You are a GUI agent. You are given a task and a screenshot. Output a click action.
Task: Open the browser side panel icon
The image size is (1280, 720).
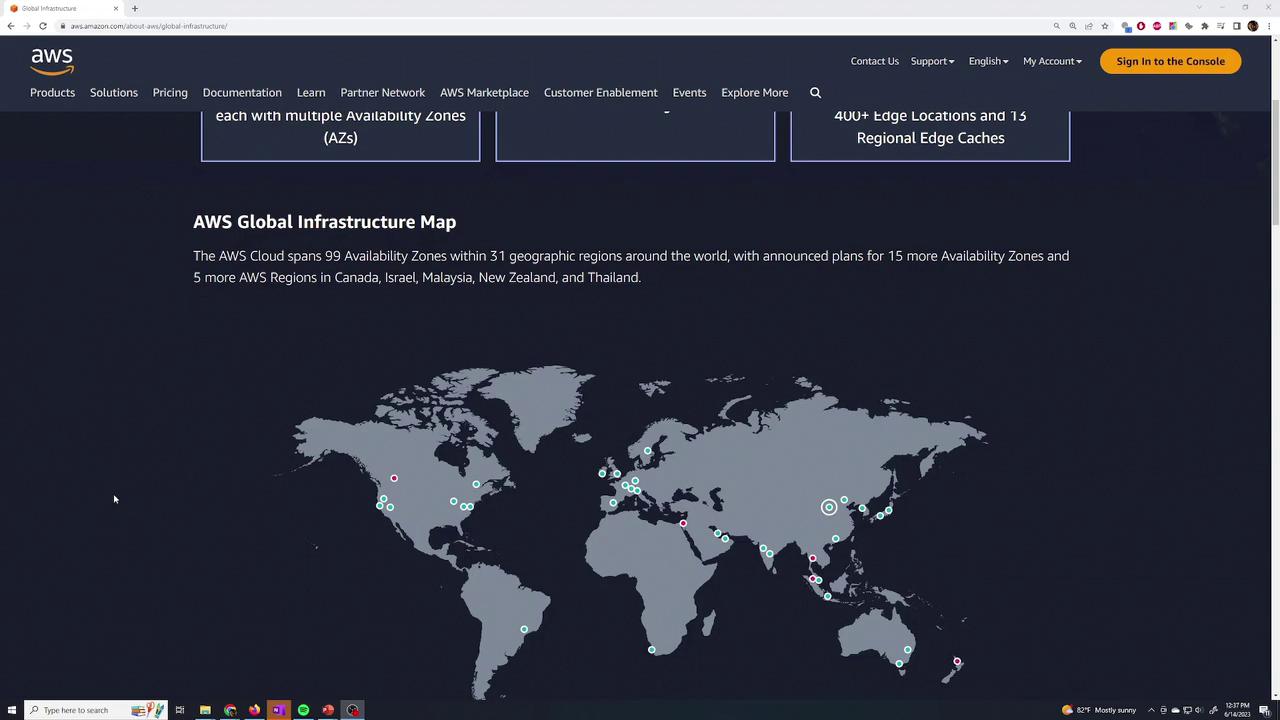[1236, 26]
